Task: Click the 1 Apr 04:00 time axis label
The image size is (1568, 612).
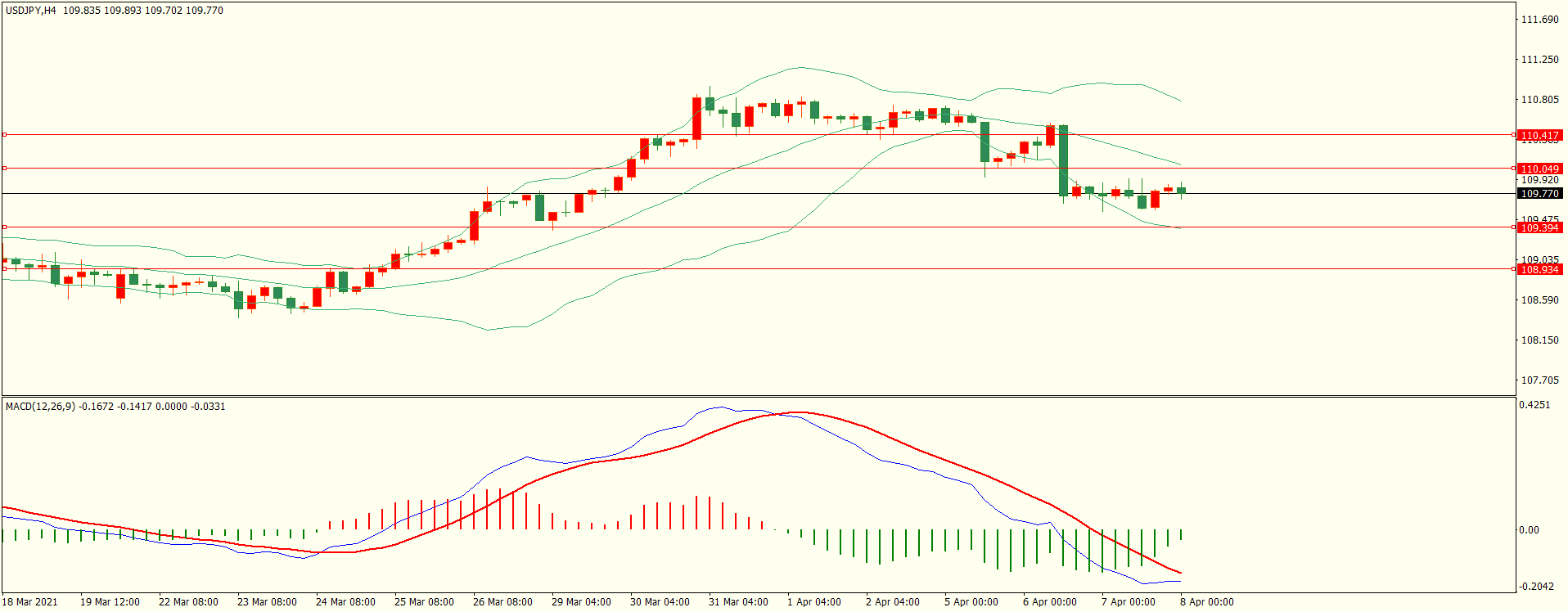Action: pos(813,602)
